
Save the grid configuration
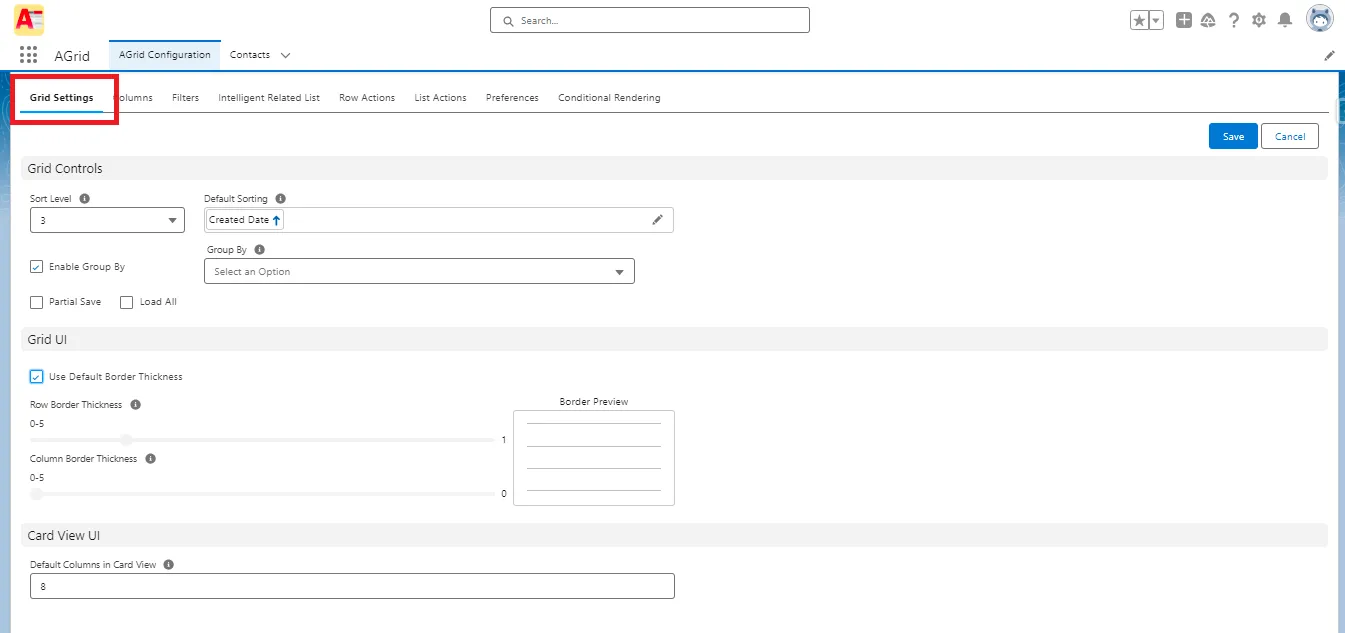coord(1232,136)
